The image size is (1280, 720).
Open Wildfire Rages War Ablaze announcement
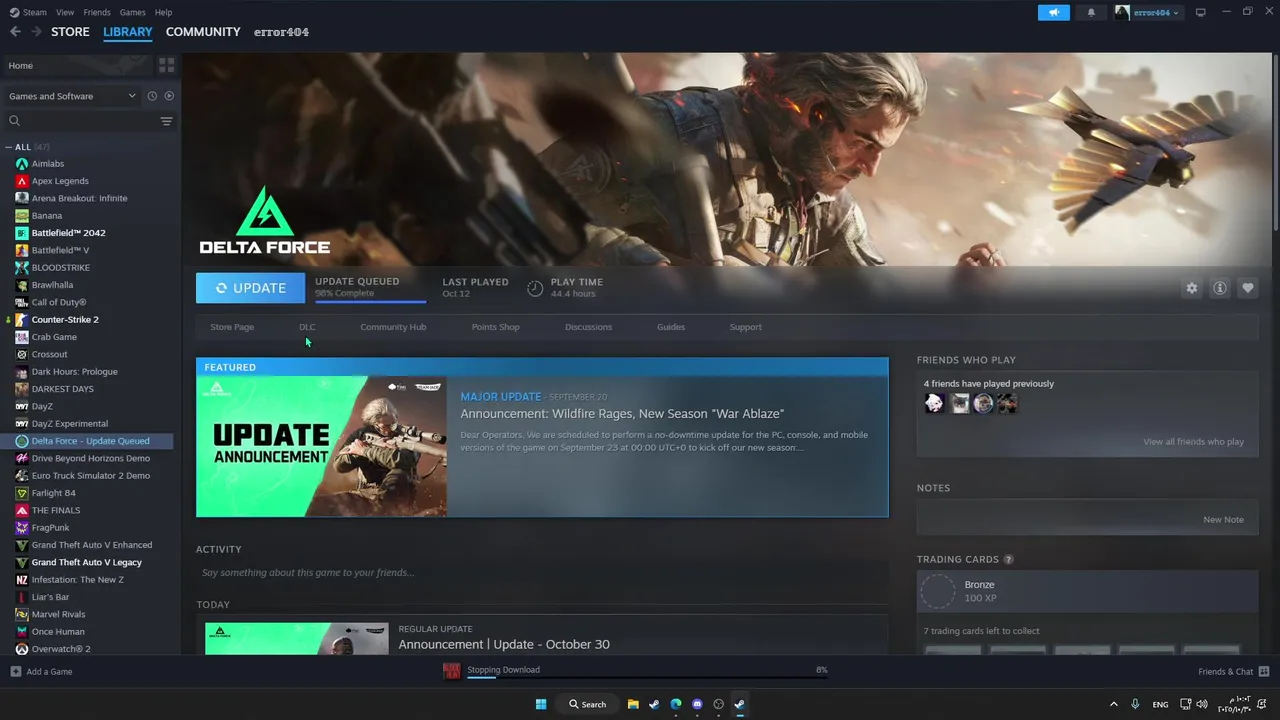tap(622, 414)
